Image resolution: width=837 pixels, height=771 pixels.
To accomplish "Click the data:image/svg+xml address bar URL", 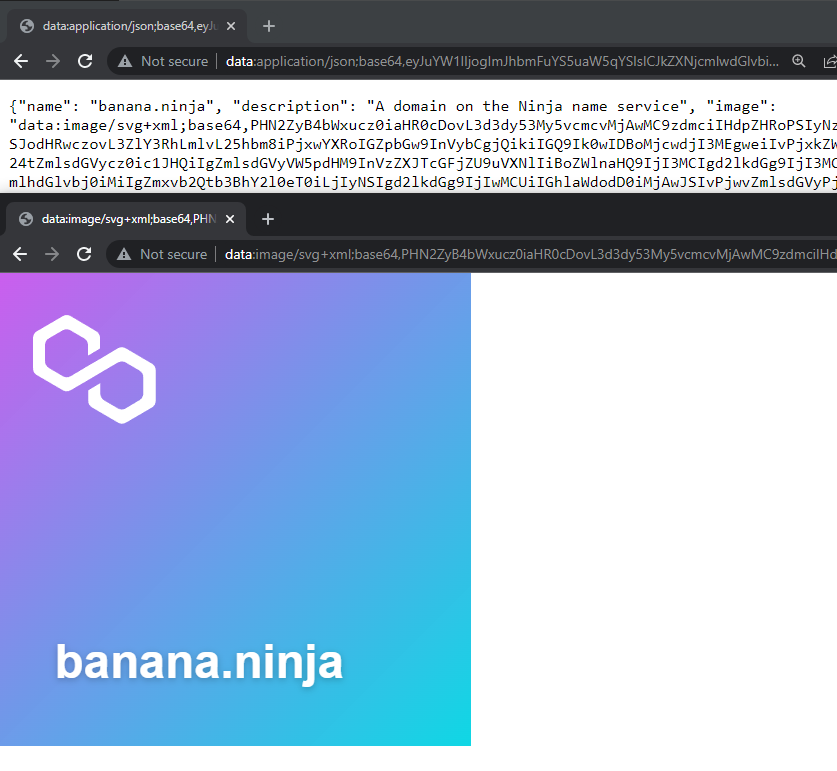I will click(531, 254).
